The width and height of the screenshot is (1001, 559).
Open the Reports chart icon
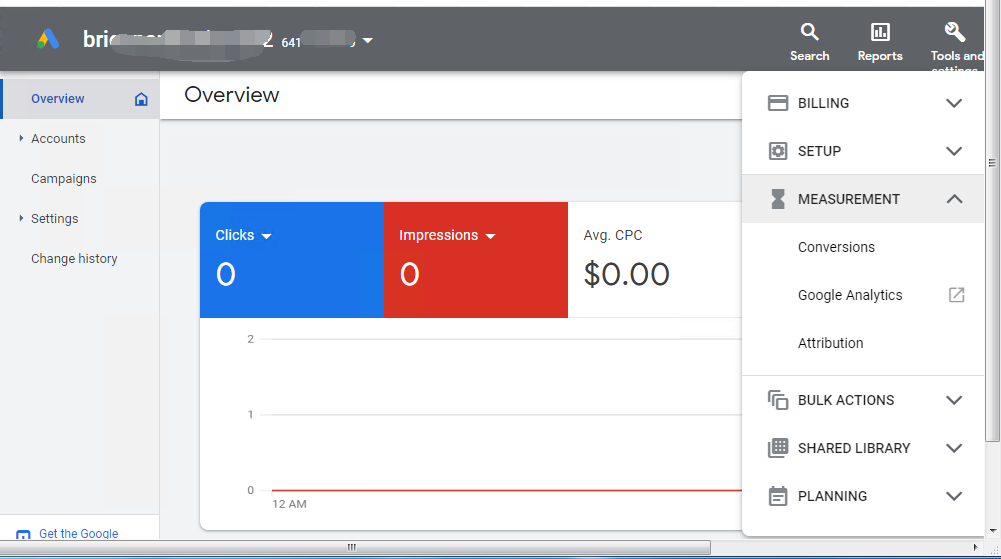coord(880,32)
